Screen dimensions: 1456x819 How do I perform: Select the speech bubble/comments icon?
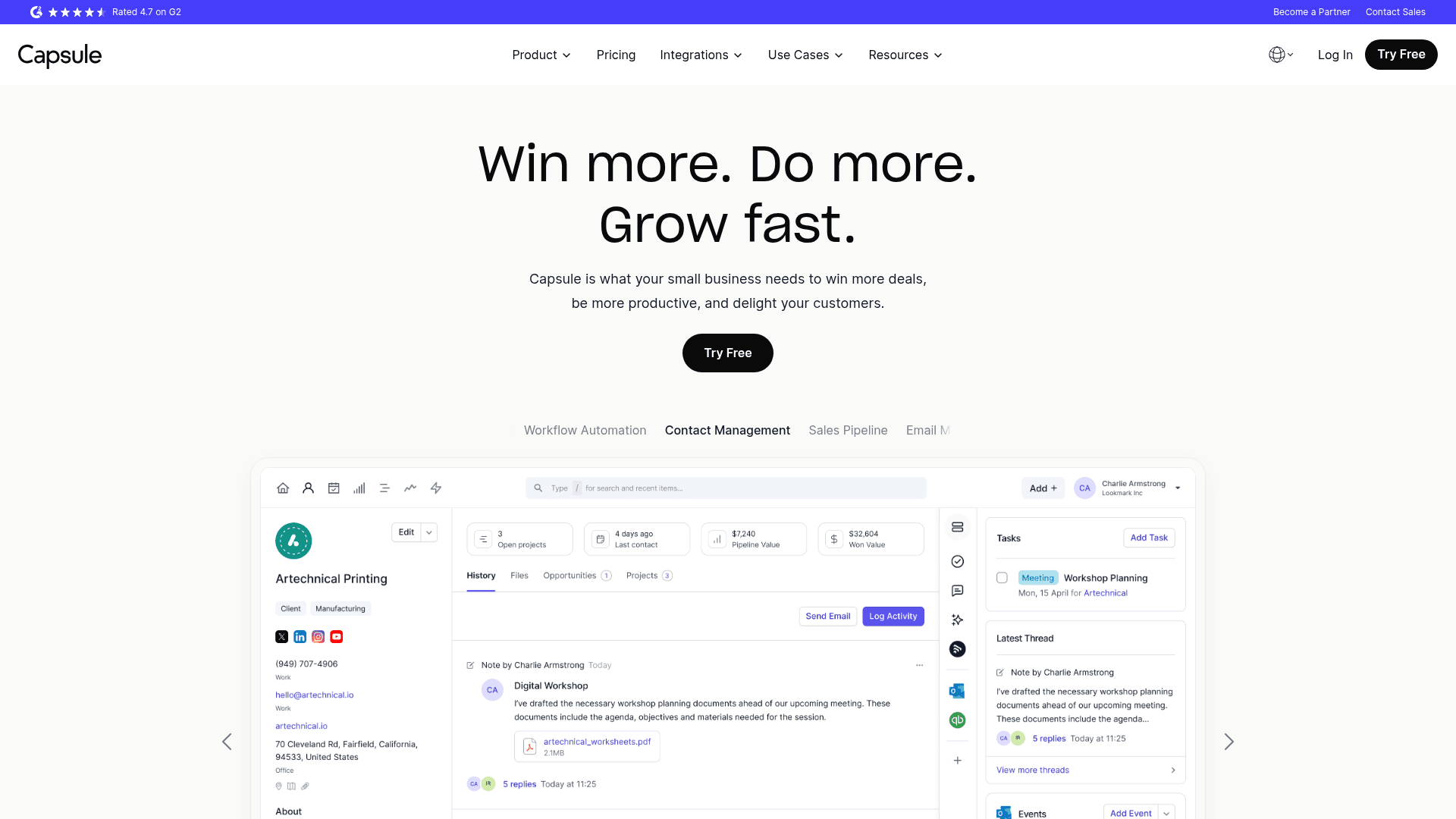958,591
